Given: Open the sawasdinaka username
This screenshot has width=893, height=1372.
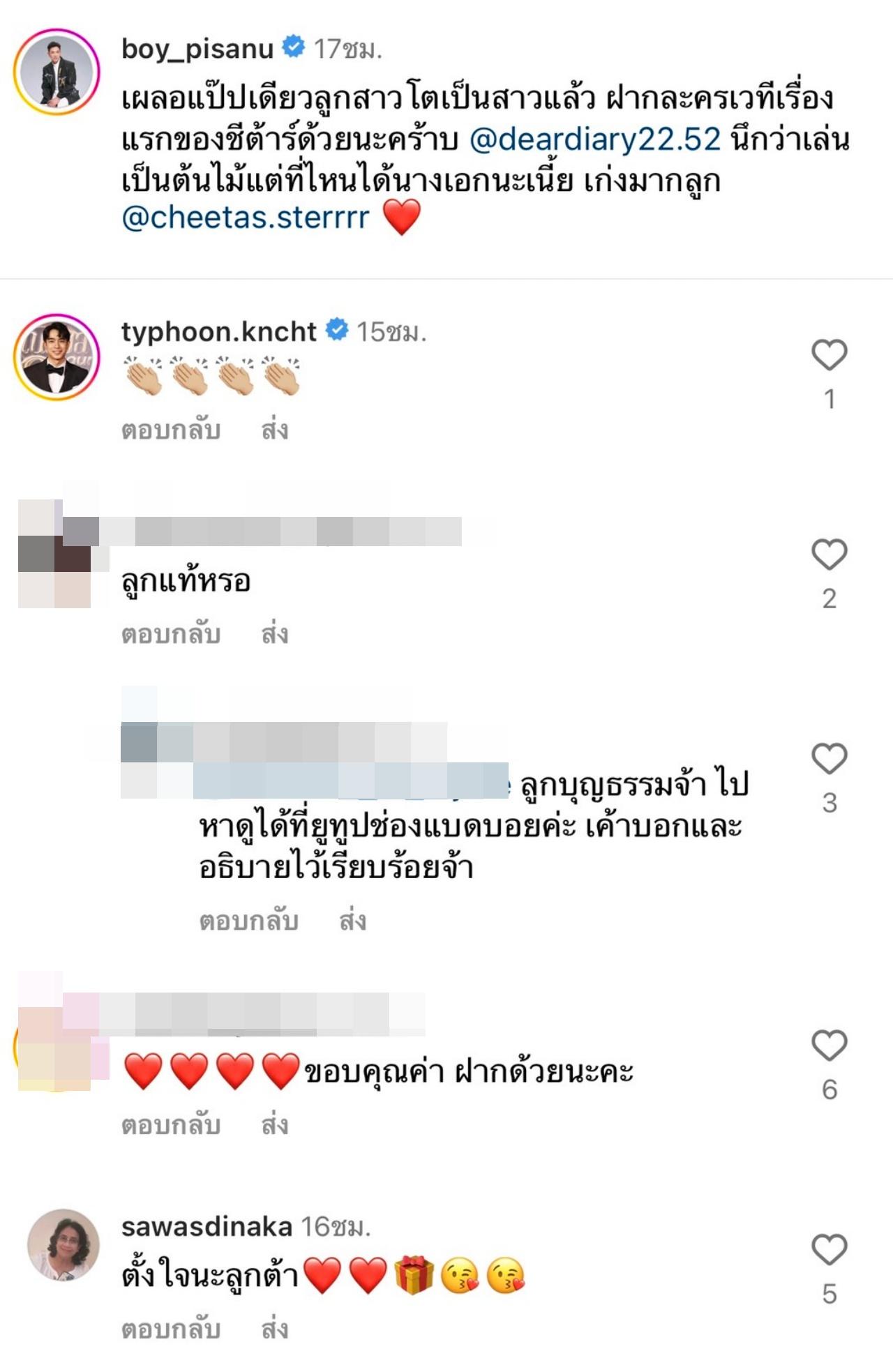Looking at the screenshot, I should [207, 1226].
